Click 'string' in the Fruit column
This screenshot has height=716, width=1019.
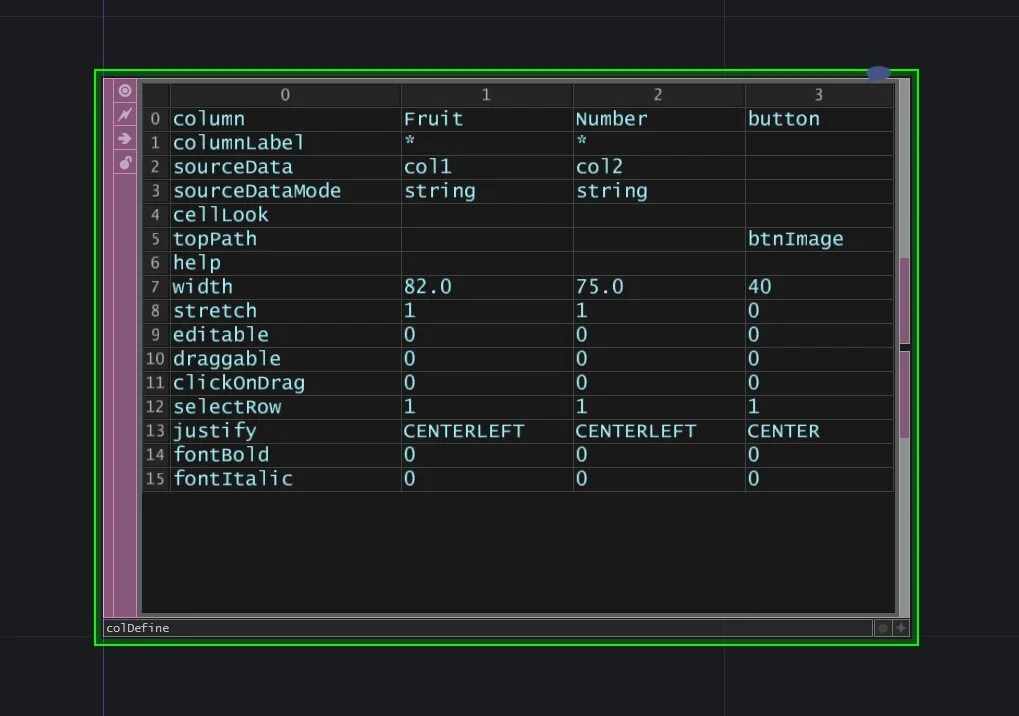click(x=487, y=191)
